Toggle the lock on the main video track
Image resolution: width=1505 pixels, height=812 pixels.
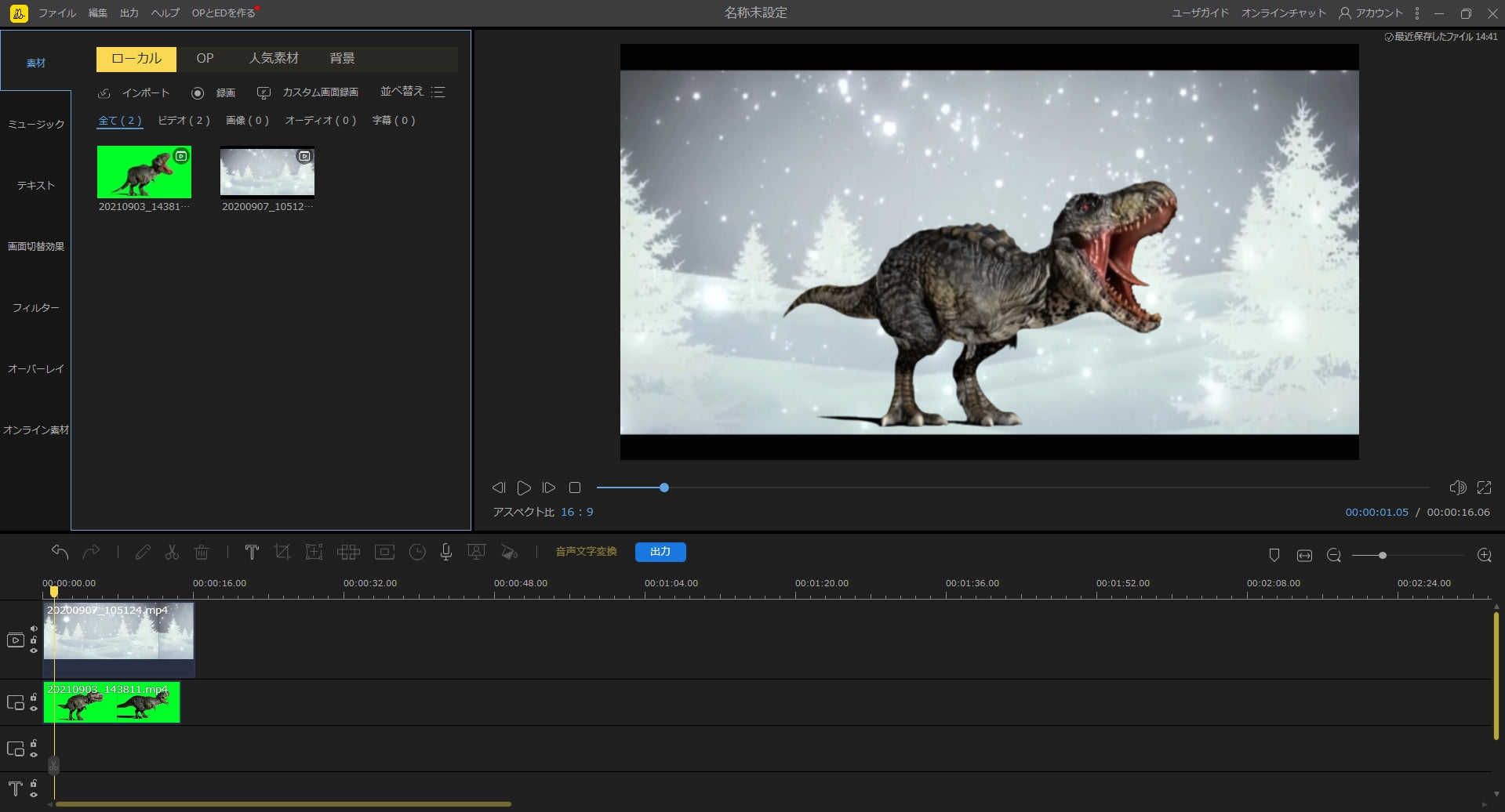tap(34, 640)
